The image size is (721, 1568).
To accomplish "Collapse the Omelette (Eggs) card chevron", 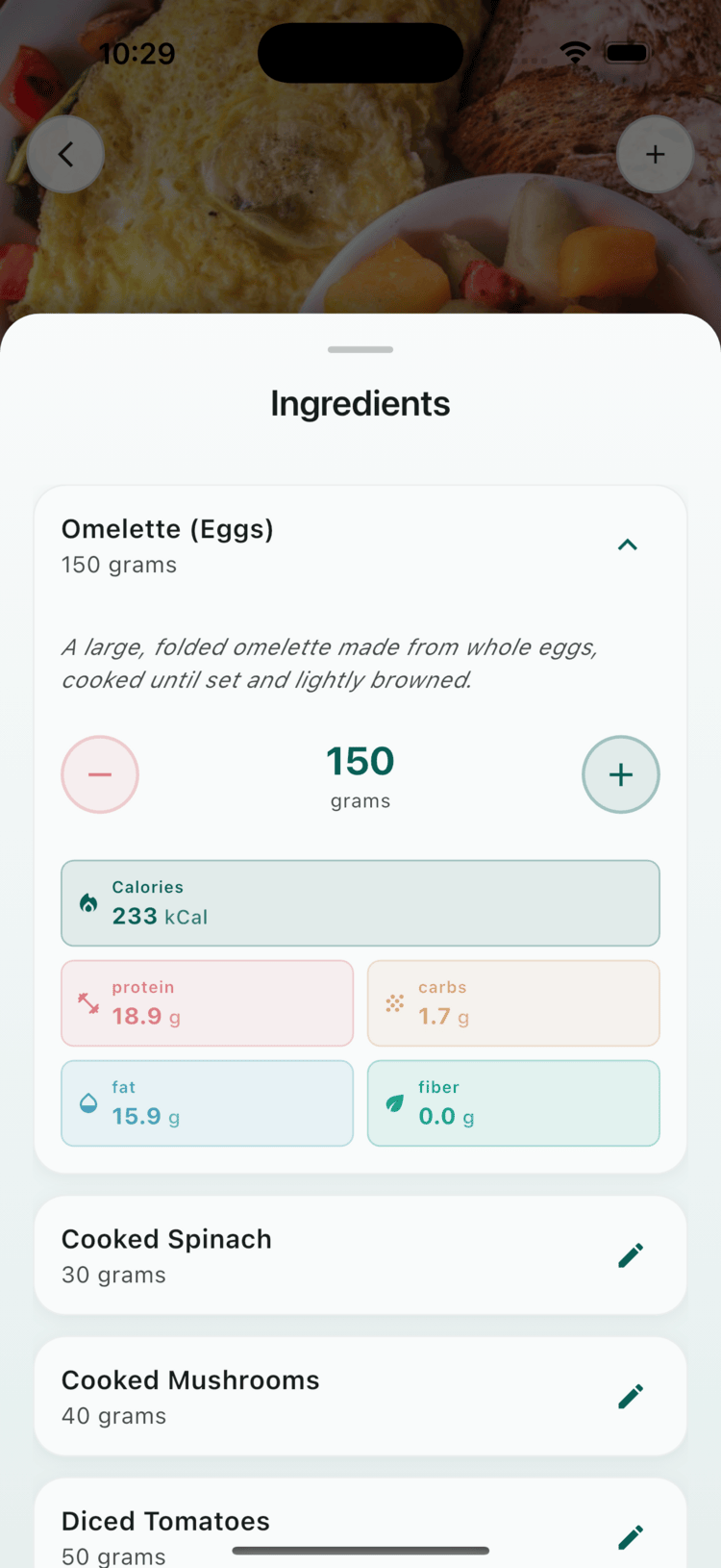I will coord(628,545).
